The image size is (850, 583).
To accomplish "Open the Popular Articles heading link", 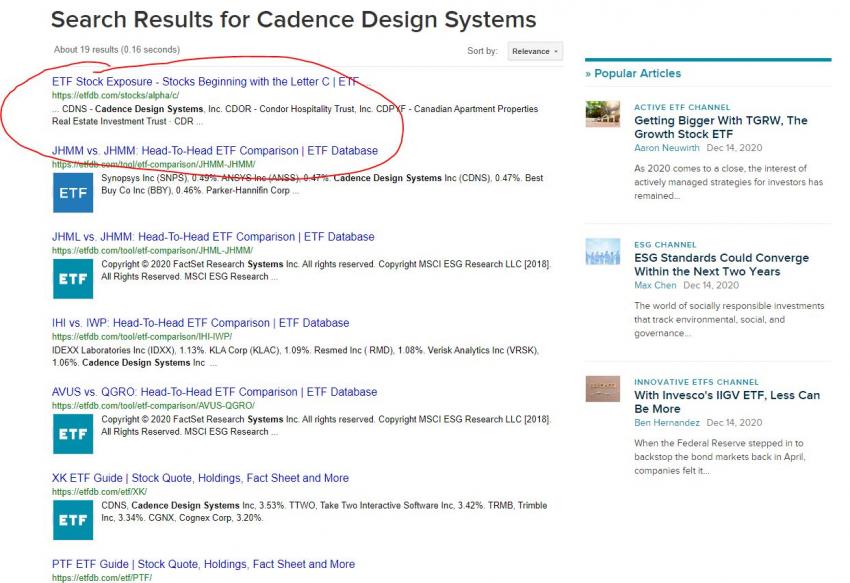I will coord(633,73).
